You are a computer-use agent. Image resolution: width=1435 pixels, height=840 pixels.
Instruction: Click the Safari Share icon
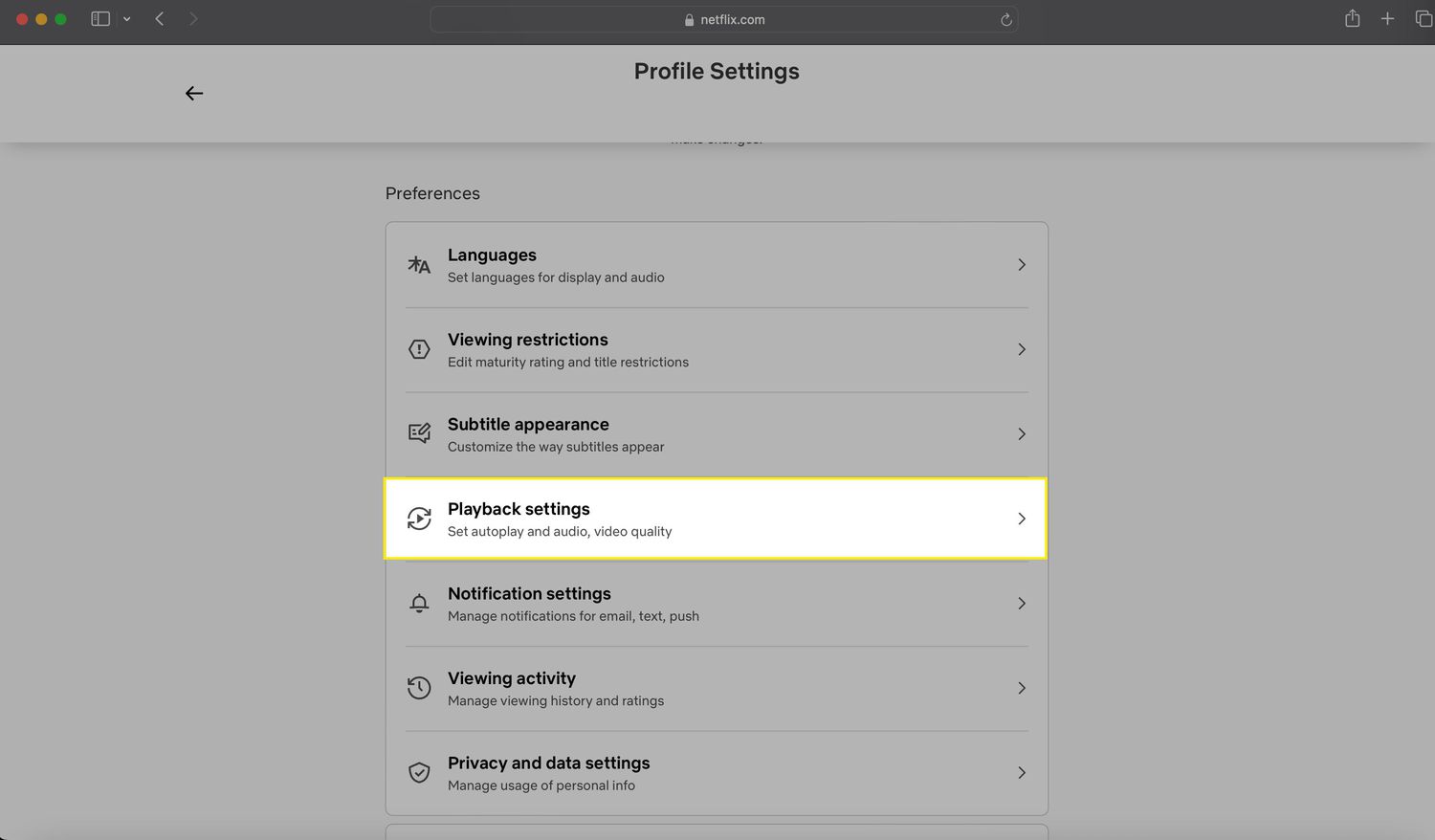pyautogui.click(x=1352, y=18)
